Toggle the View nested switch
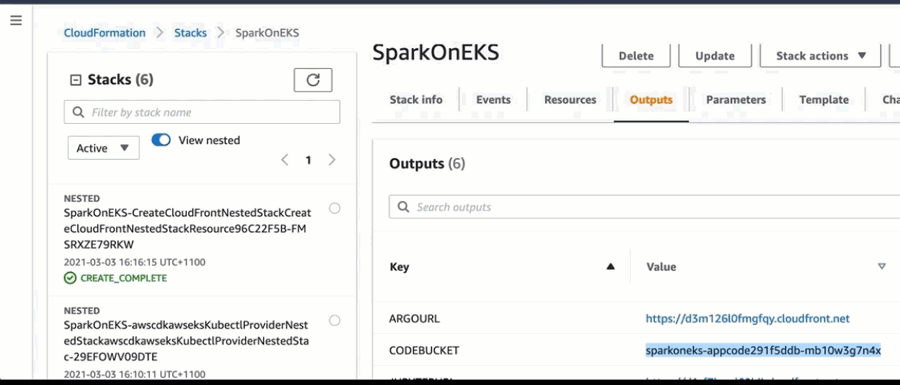Viewport: 900px width, 385px height. [x=161, y=140]
